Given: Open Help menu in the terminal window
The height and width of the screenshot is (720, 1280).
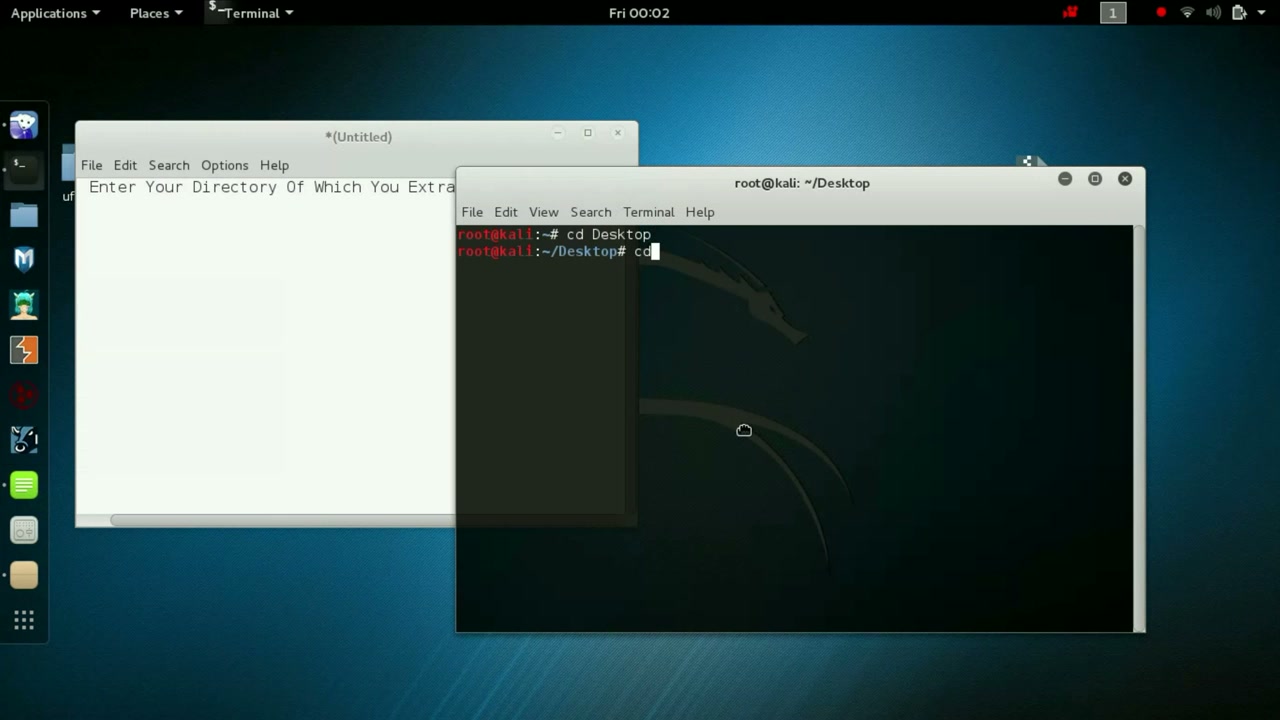Looking at the screenshot, I should [700, 212].
